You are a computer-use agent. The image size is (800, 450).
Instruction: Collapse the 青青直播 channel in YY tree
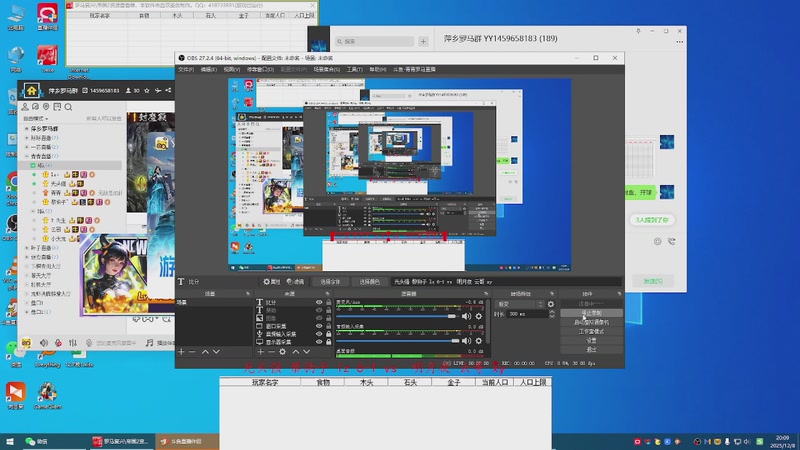click(x=27, y=156)
